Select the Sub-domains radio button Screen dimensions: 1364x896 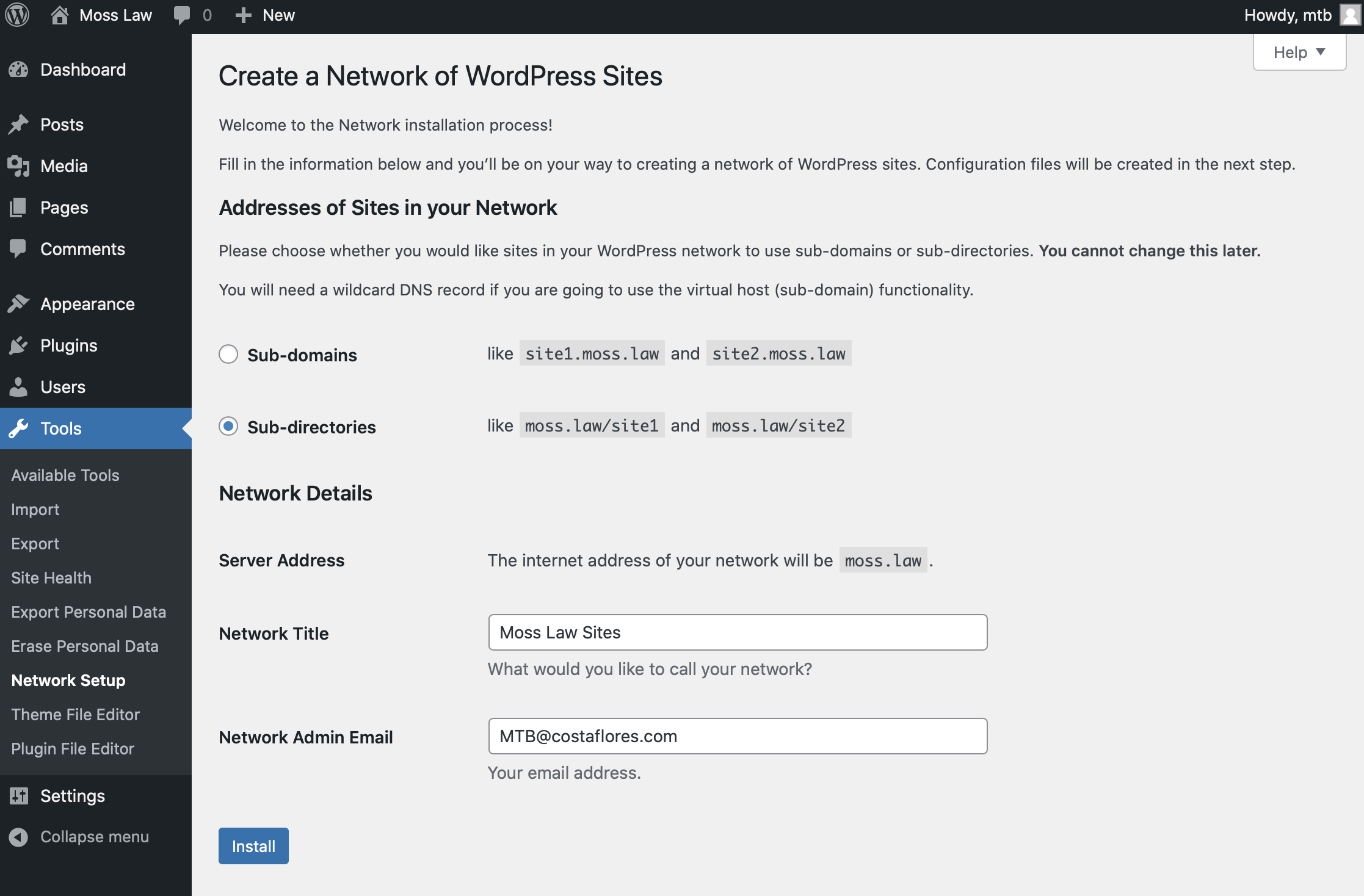[228, 354]
